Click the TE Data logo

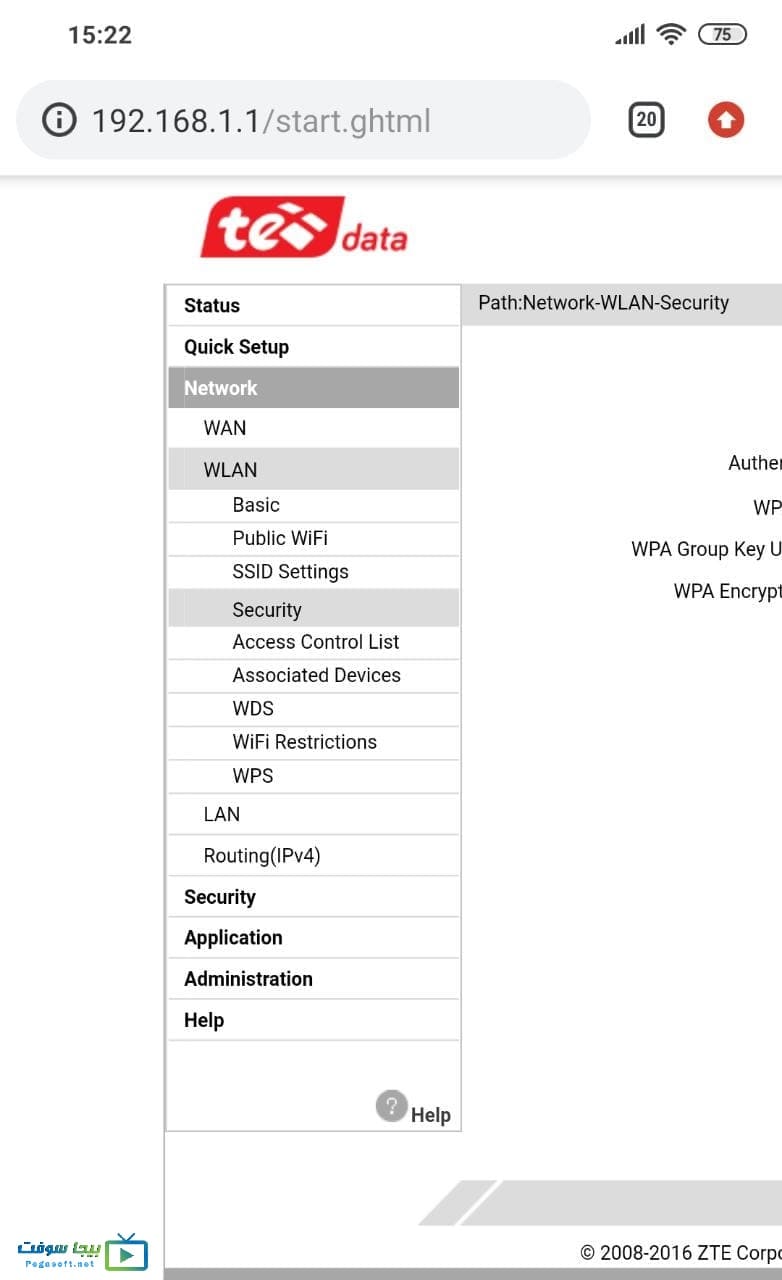304,227
